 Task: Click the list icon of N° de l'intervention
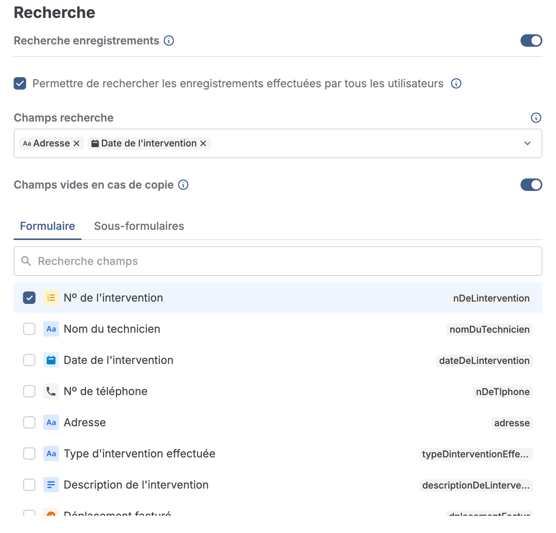(x=51, y=298)
